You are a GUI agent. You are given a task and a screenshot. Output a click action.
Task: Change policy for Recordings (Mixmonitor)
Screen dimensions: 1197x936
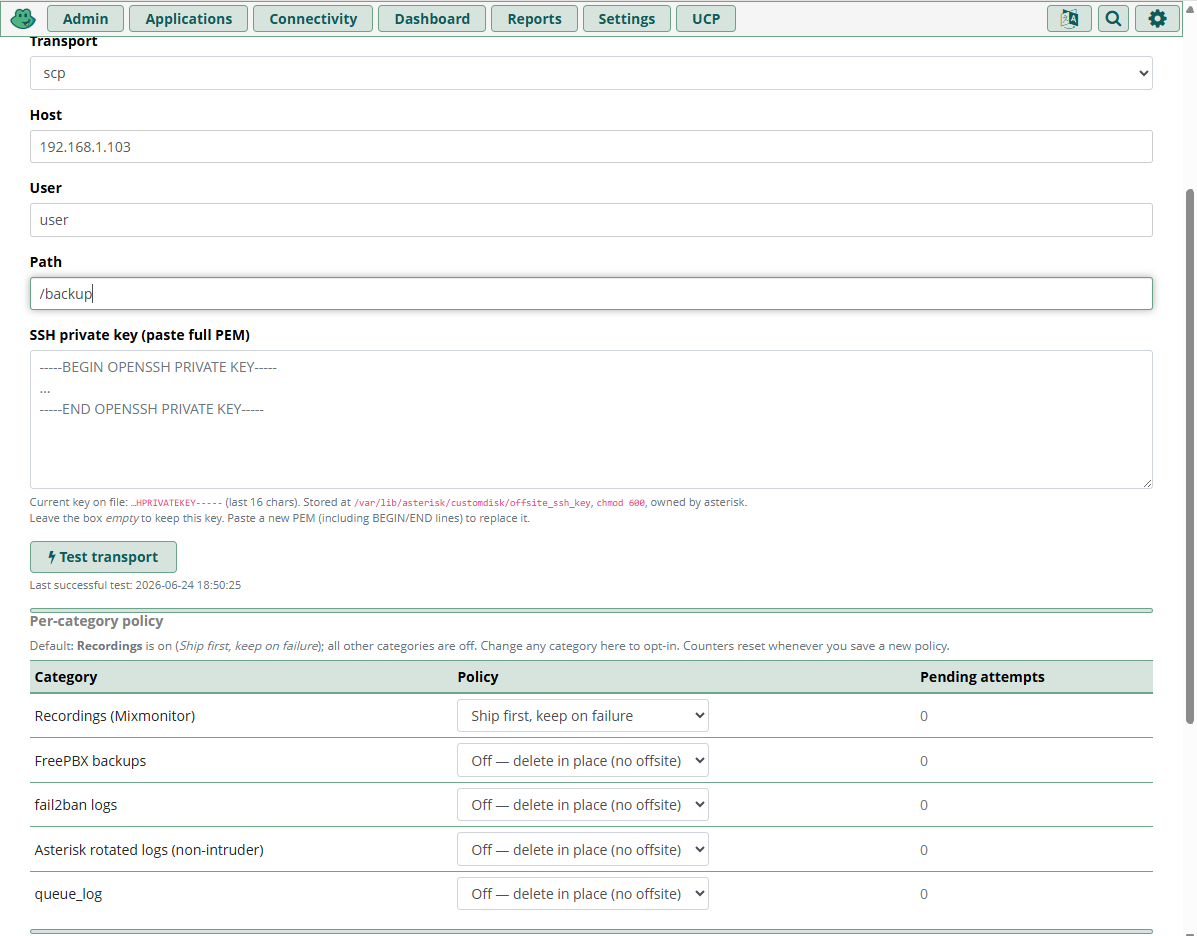coord(582,715)
